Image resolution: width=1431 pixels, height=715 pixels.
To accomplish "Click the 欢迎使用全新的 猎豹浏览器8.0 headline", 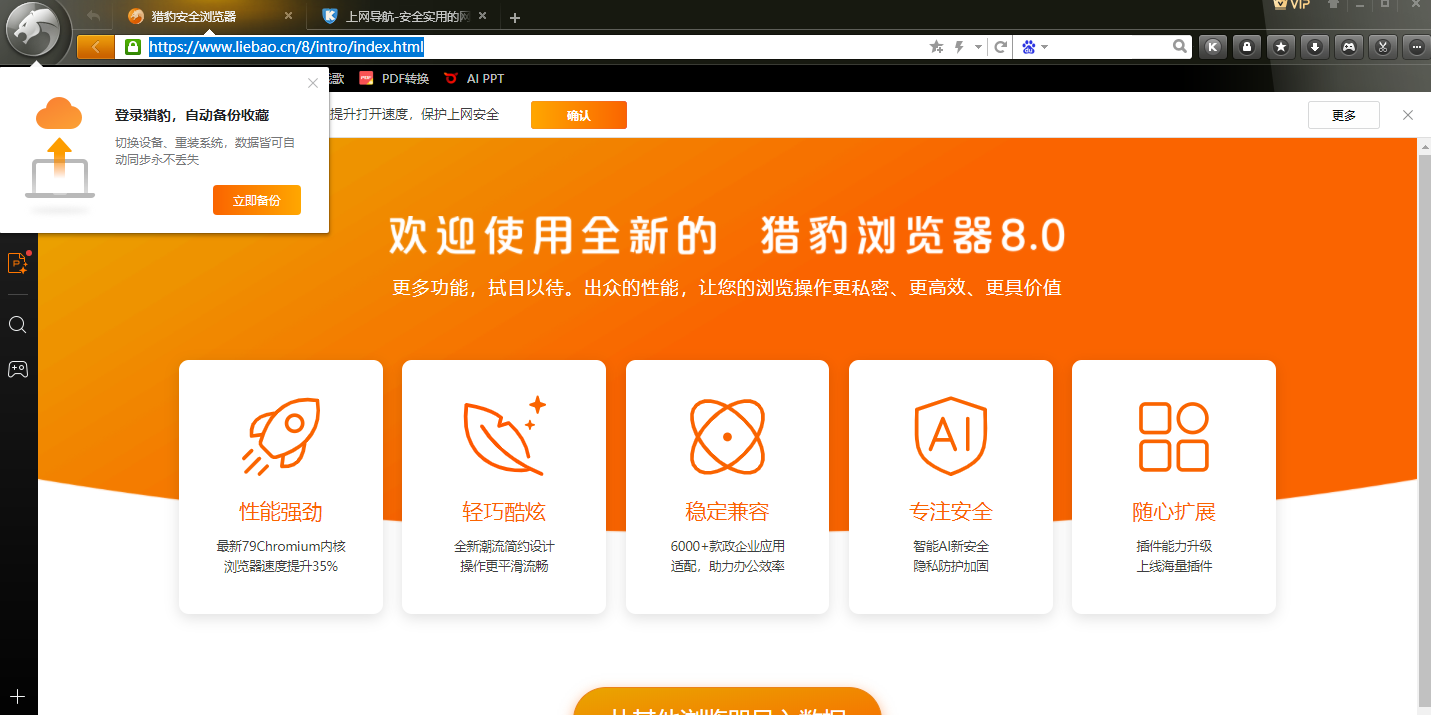I will [x=727, y=236].
